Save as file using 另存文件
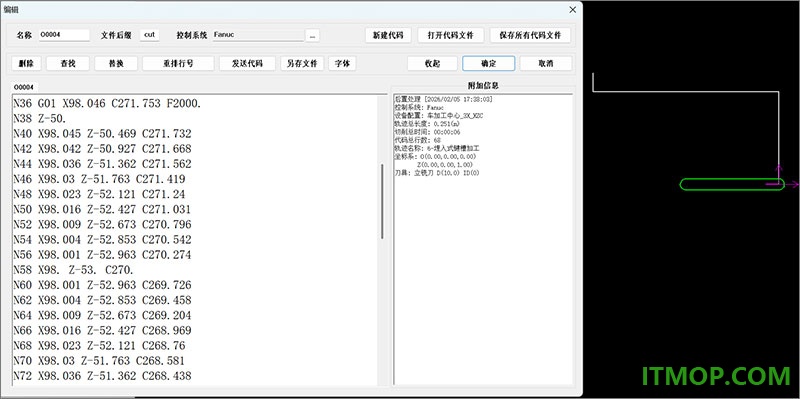This screenshot has height=399, width=800. coord(302,63)
